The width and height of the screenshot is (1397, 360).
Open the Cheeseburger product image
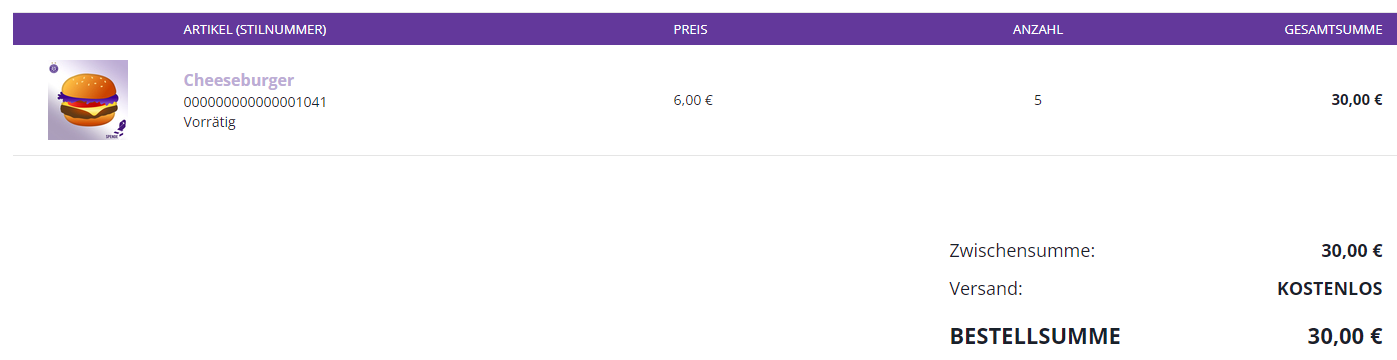pyautogui.click(x=88, y=100)
